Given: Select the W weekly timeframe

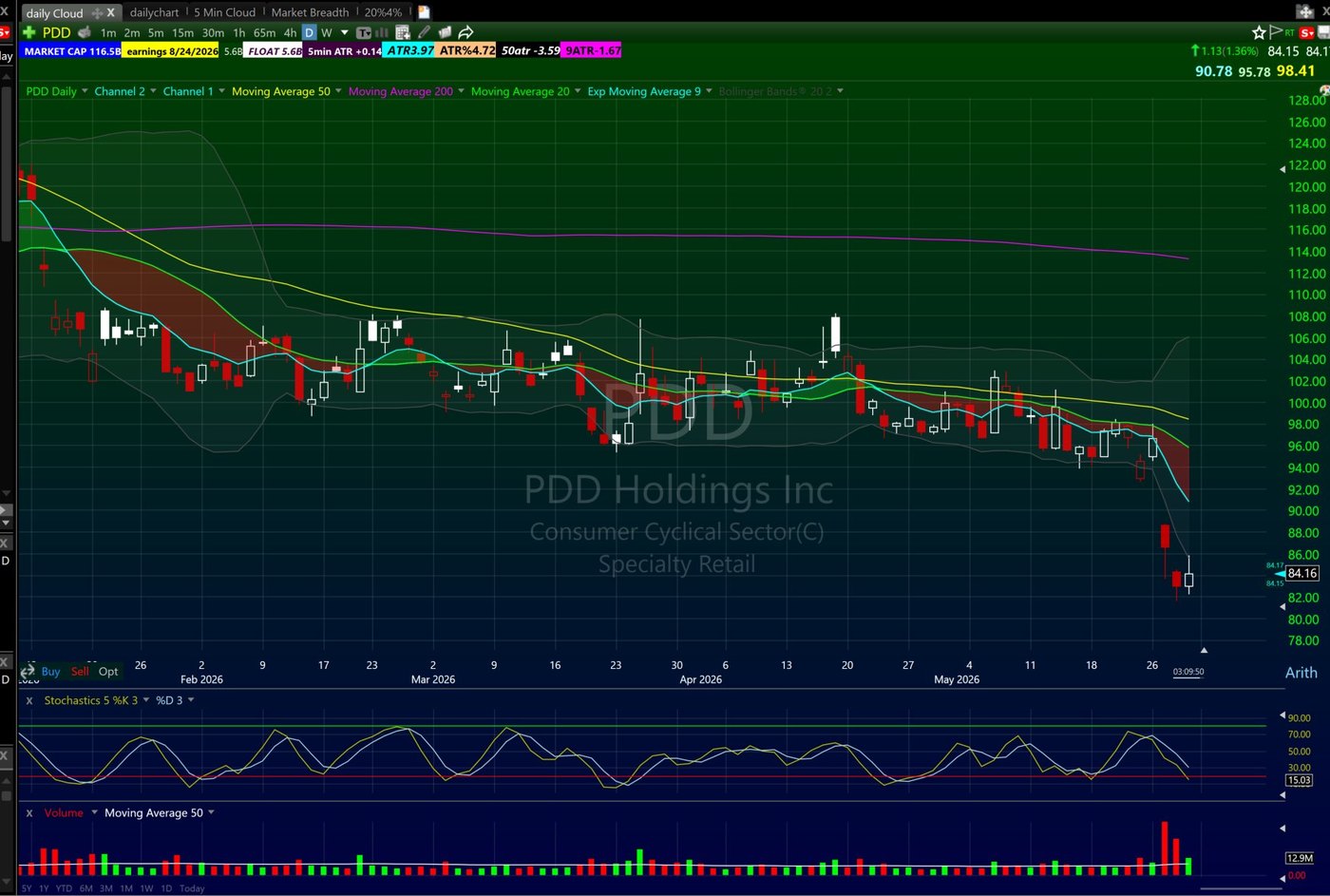Looking at the screenshot, I should [327, 32].
